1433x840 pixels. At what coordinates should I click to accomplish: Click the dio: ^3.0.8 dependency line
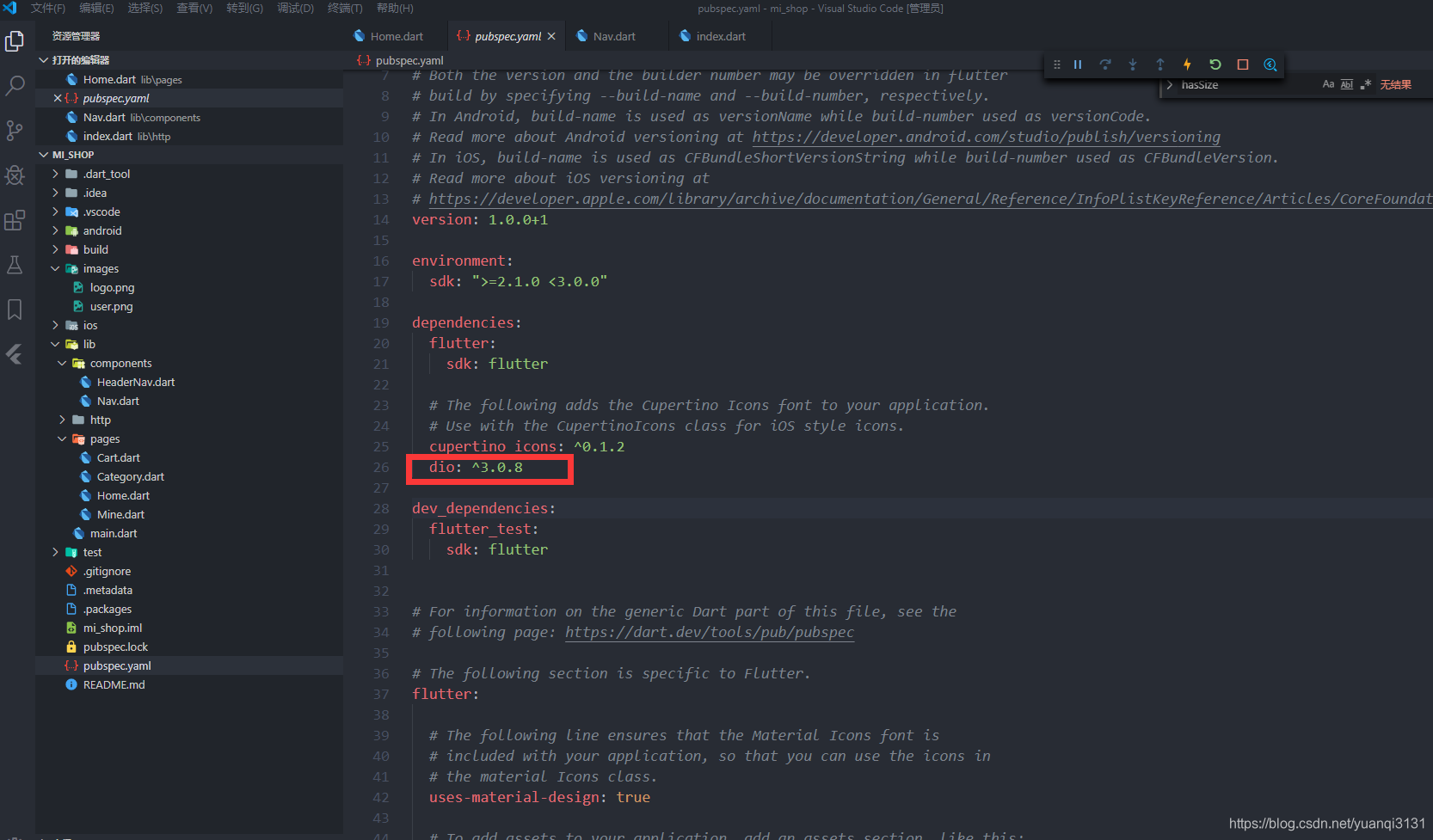476,467
